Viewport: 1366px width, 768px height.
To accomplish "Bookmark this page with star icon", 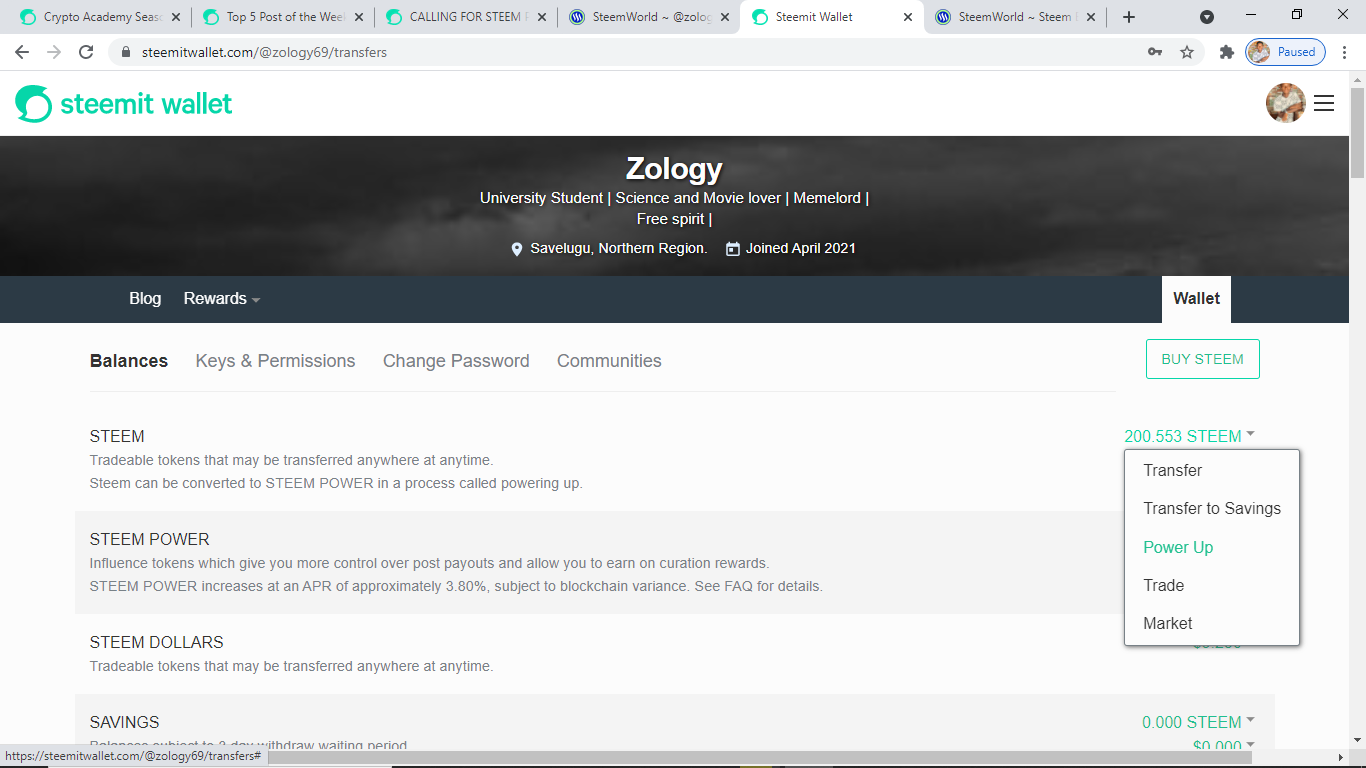I will (x=1187, y=52).
